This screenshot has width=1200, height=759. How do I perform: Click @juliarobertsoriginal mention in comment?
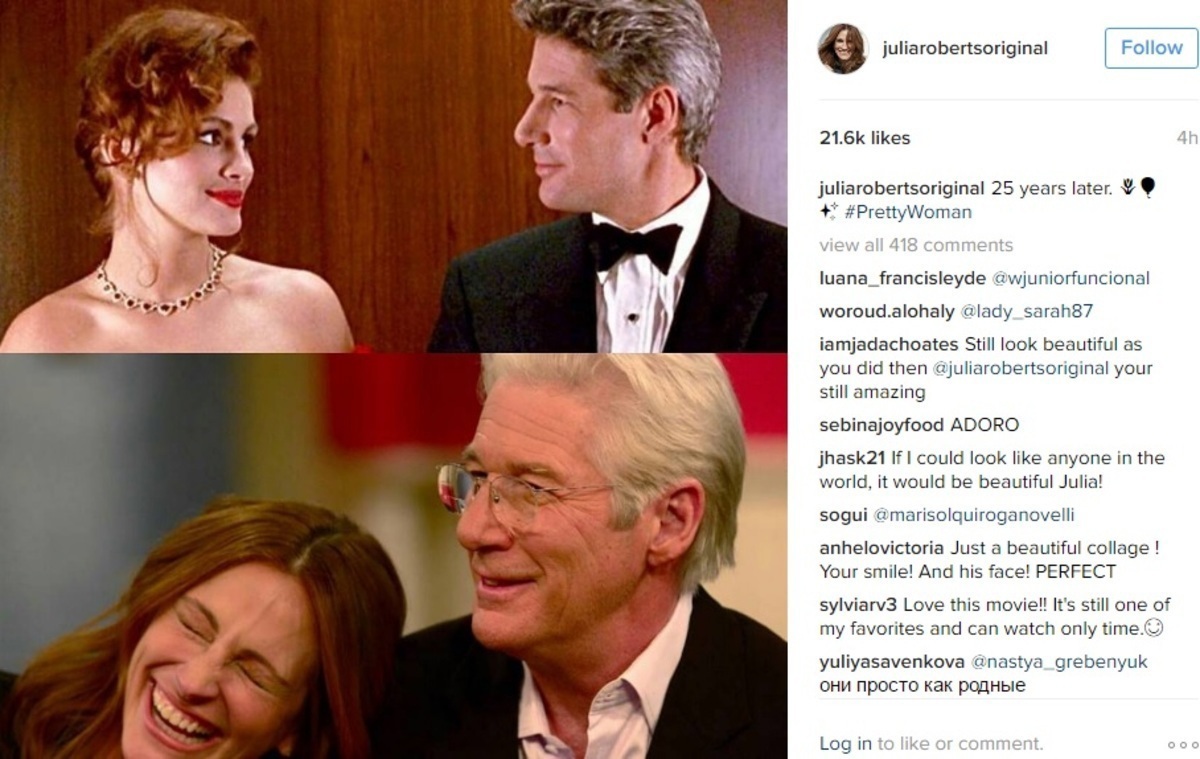point(1021,368)
